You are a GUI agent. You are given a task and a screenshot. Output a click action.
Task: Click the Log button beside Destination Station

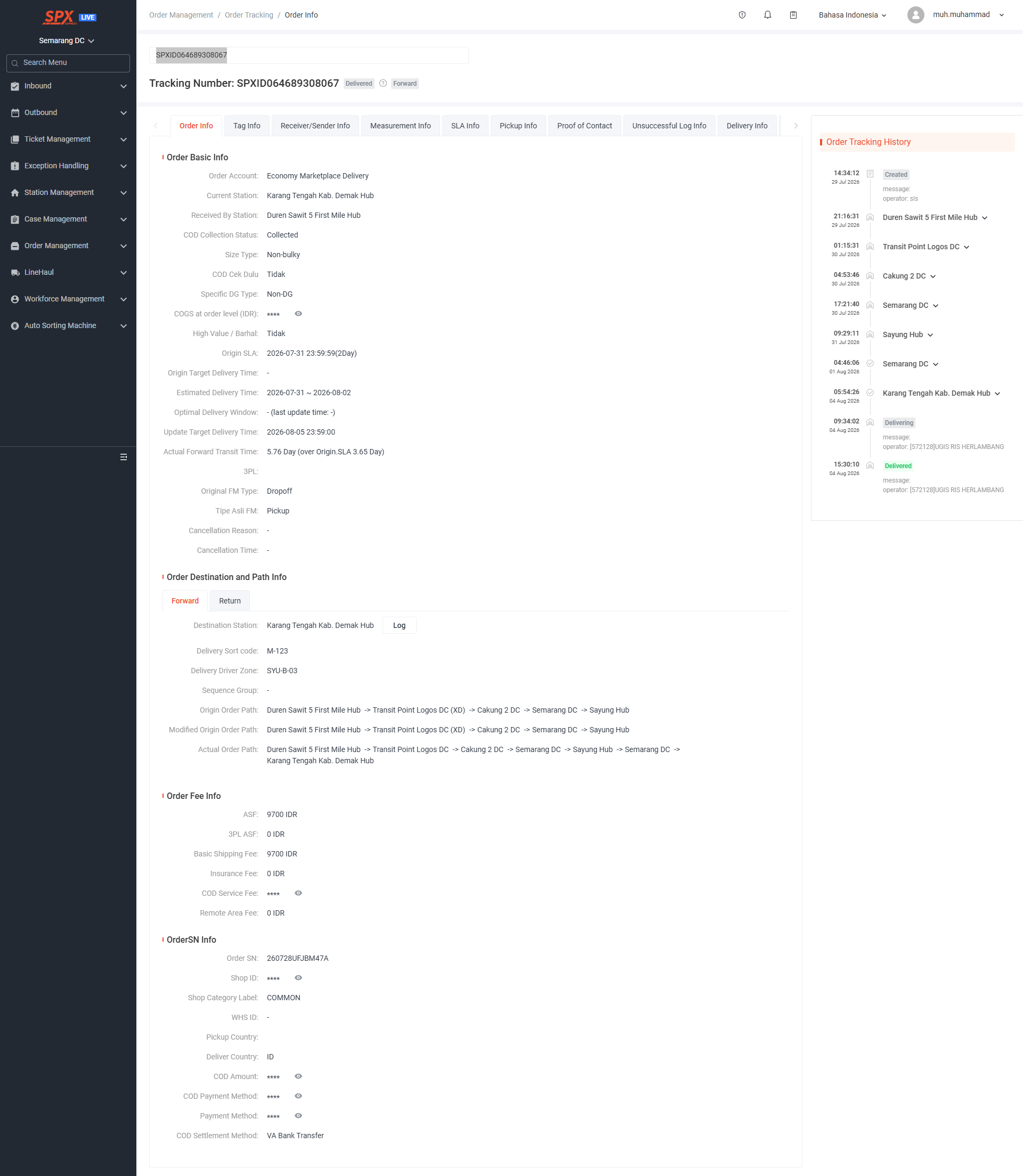(399, 625)
